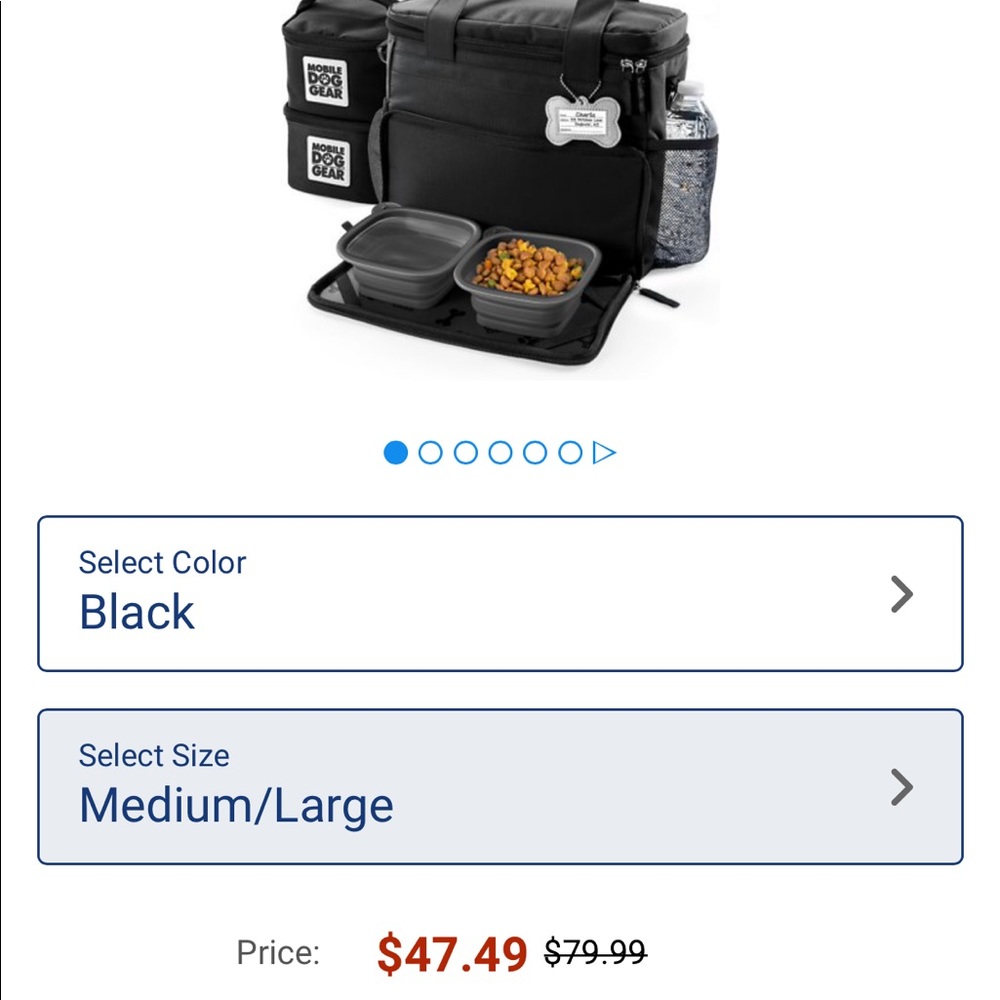The width and height of the screenshot is (1000, 1000).
Task: Select the first filled carousel dot
Action: 395,453
